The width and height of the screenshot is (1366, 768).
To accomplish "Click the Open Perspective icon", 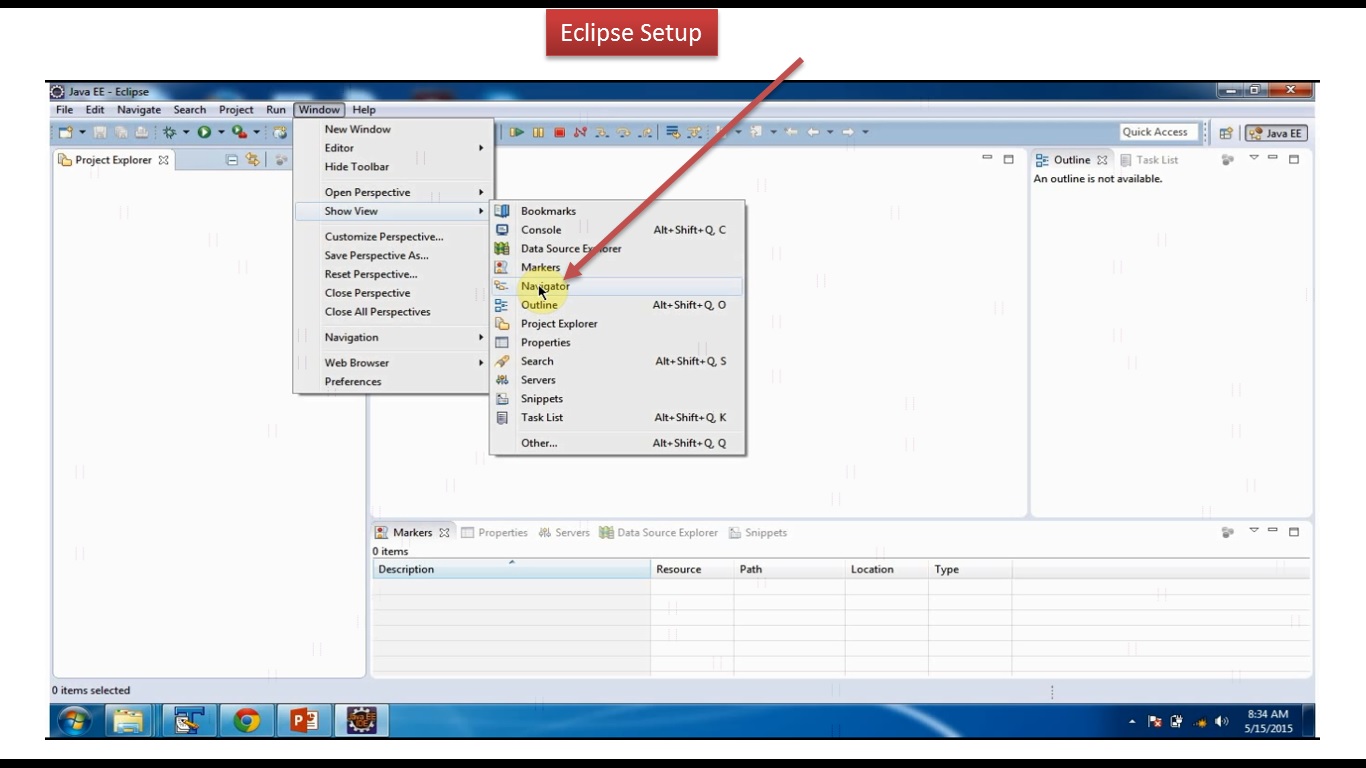I will tap(1226, 133).
